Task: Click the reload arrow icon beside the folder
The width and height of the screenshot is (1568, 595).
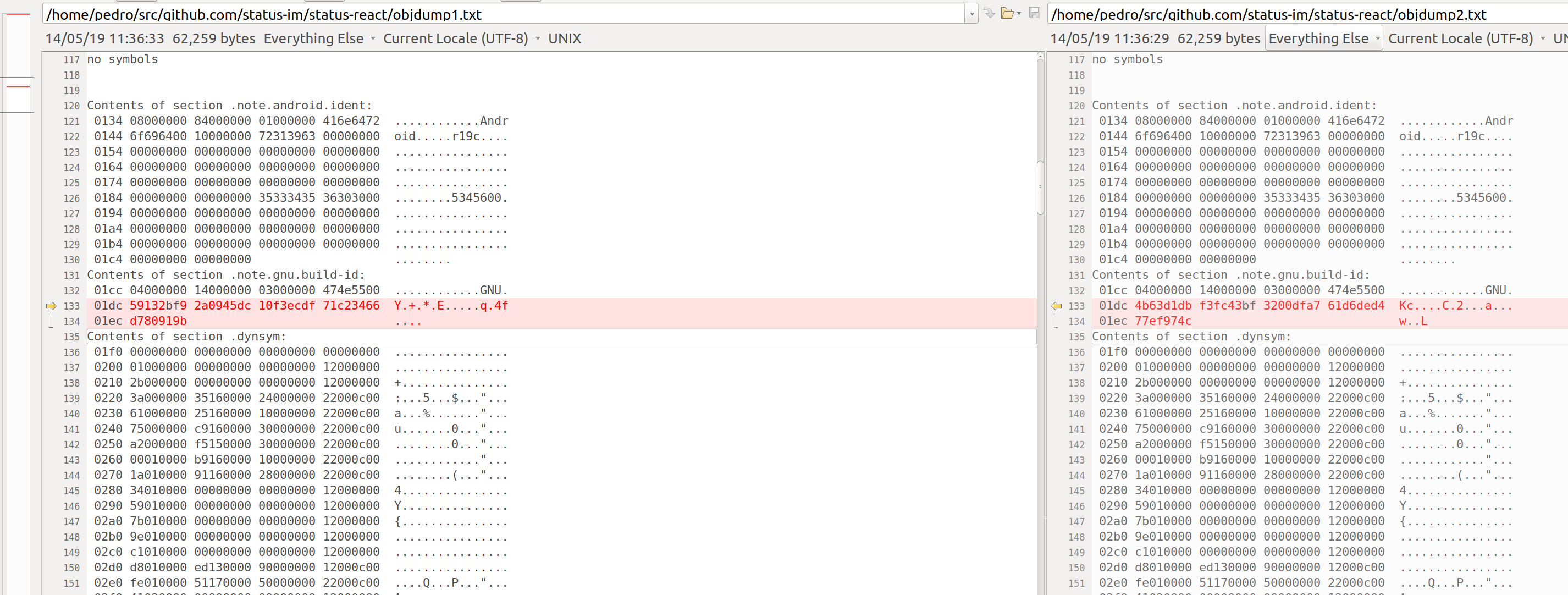Action: click(990, 13)
